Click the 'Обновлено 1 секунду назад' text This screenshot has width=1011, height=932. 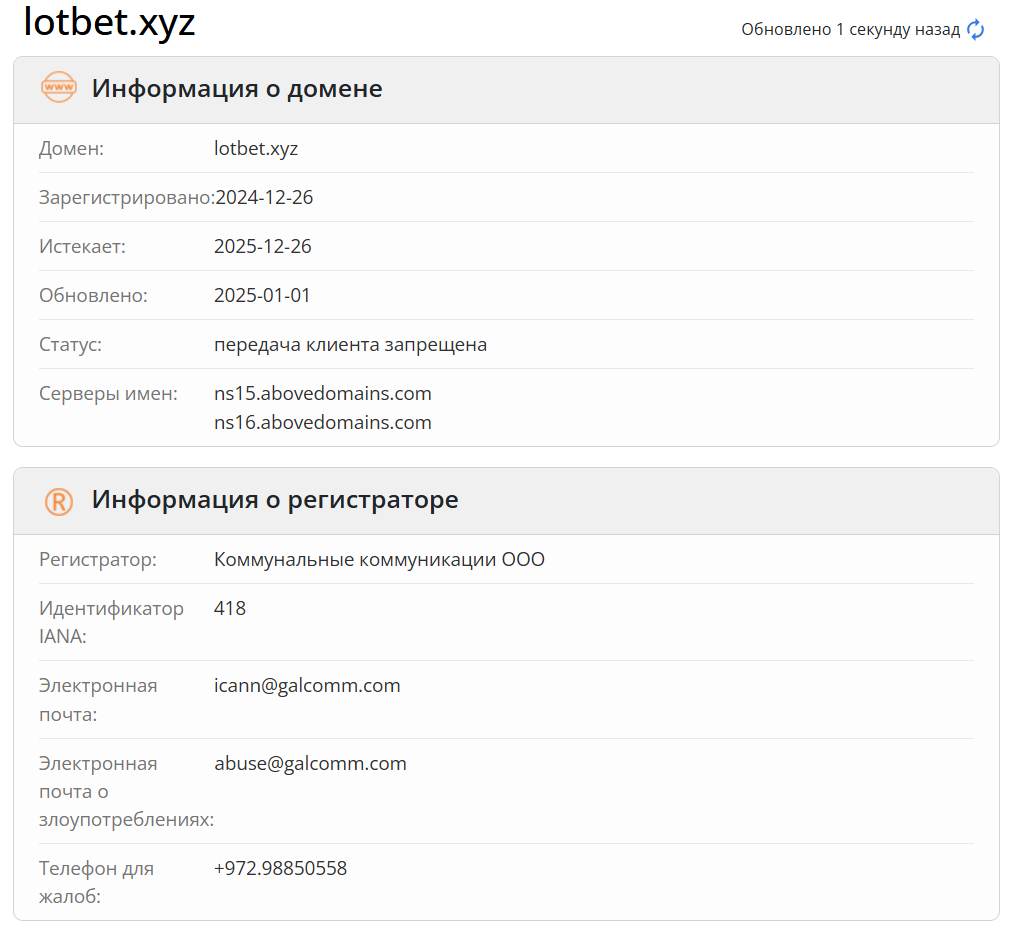click(850, 30)
